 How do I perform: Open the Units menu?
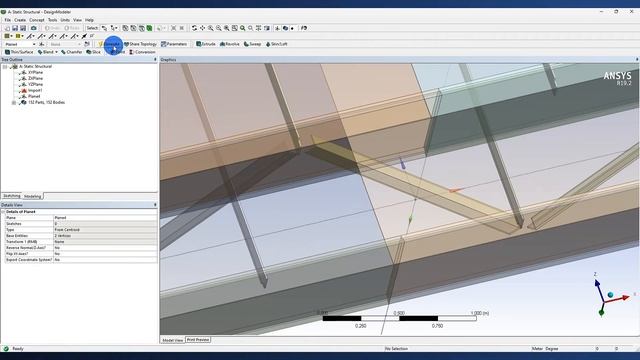pyautogui.click(x=65, y=20)
